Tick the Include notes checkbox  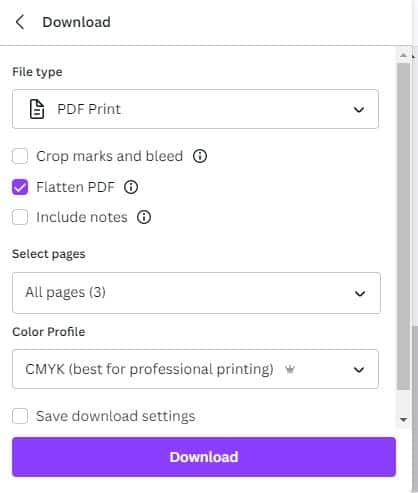[20, 217]
